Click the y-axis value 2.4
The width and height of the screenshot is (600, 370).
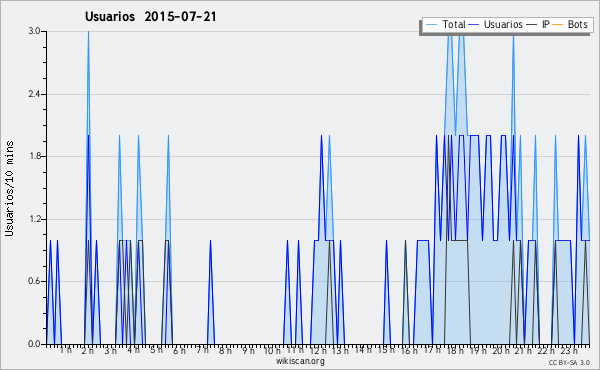click(34, 94)
